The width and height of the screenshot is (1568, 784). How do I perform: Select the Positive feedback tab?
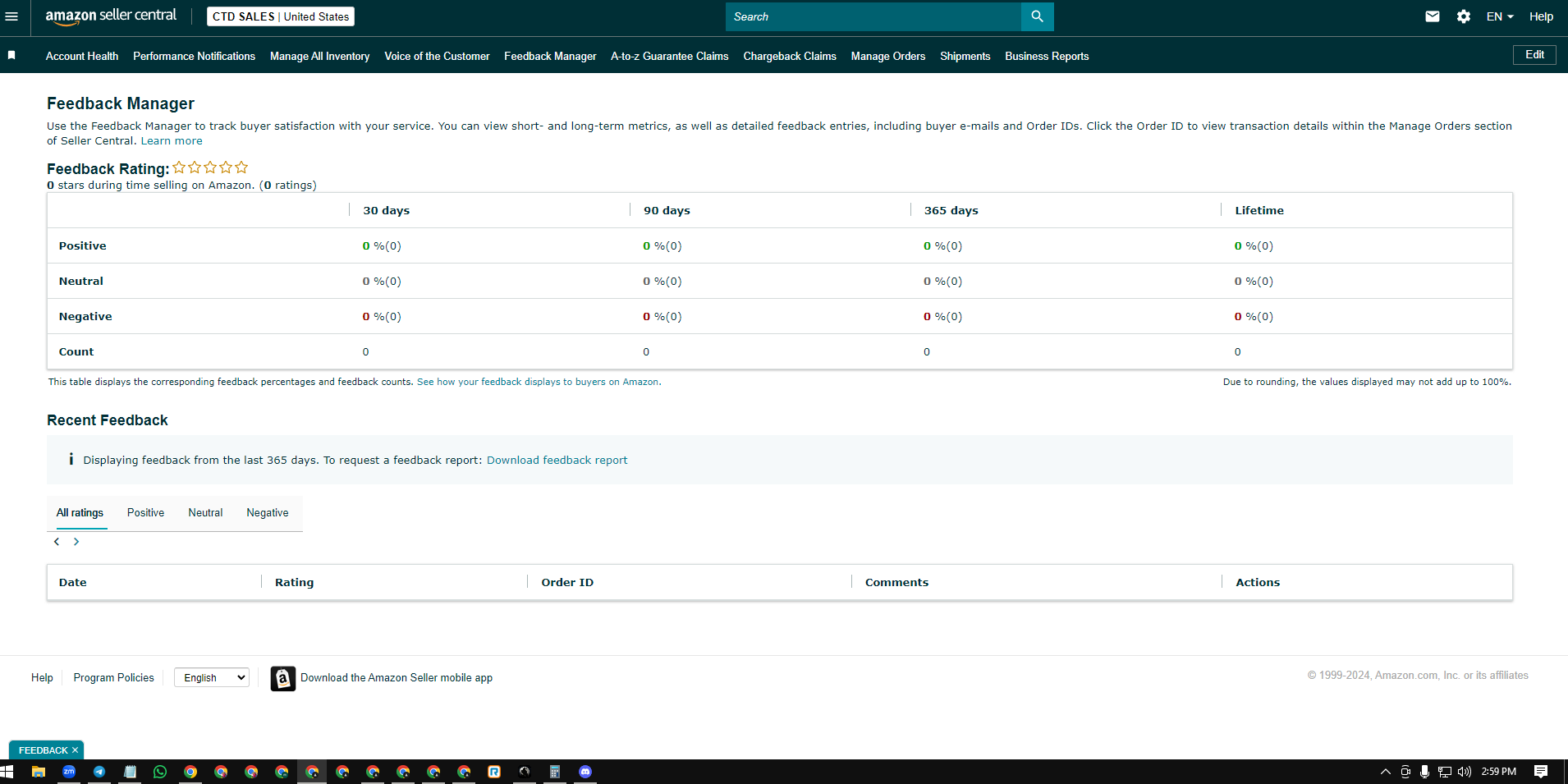[145, 512]
